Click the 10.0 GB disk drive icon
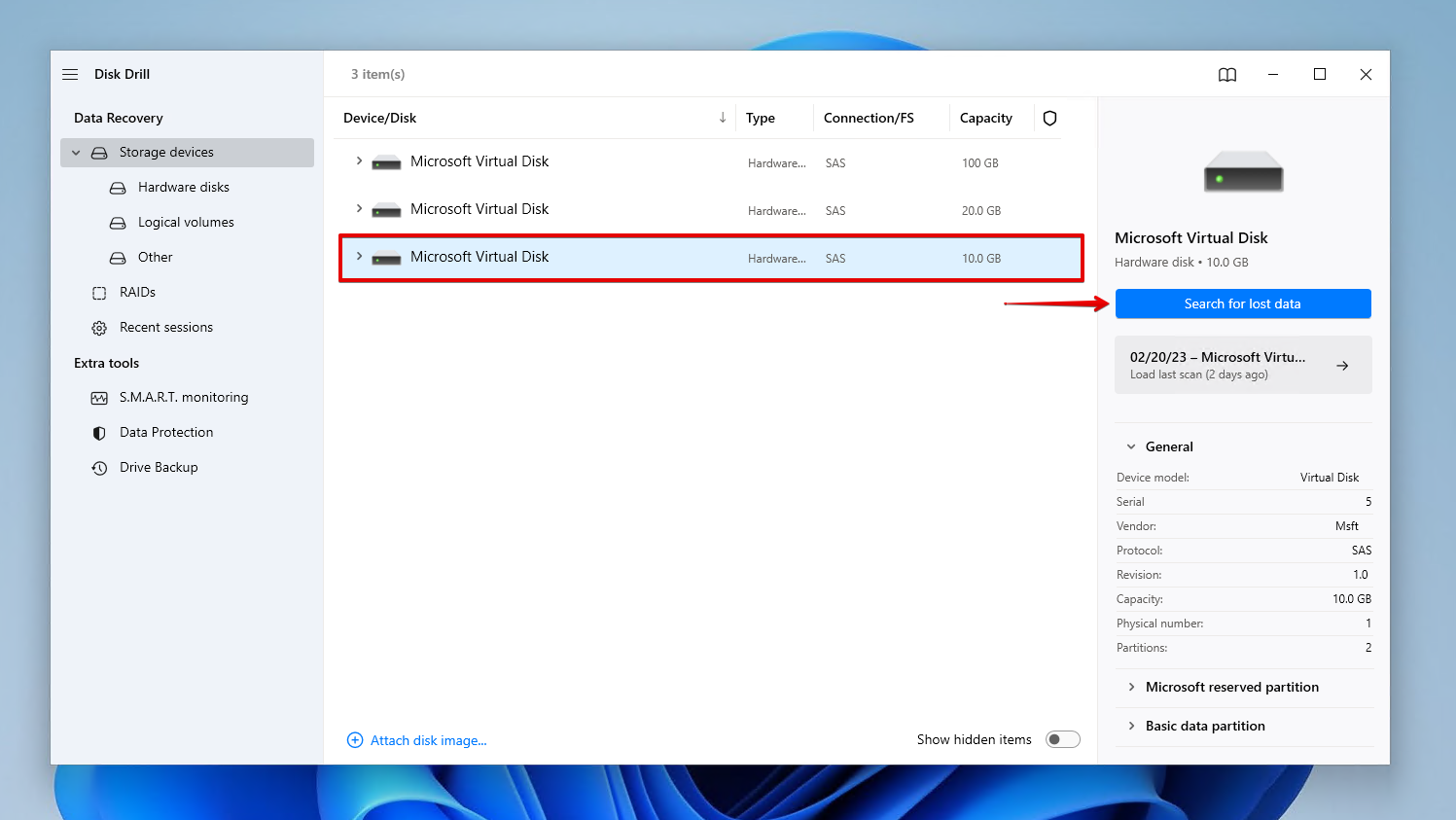 point(386,258)
